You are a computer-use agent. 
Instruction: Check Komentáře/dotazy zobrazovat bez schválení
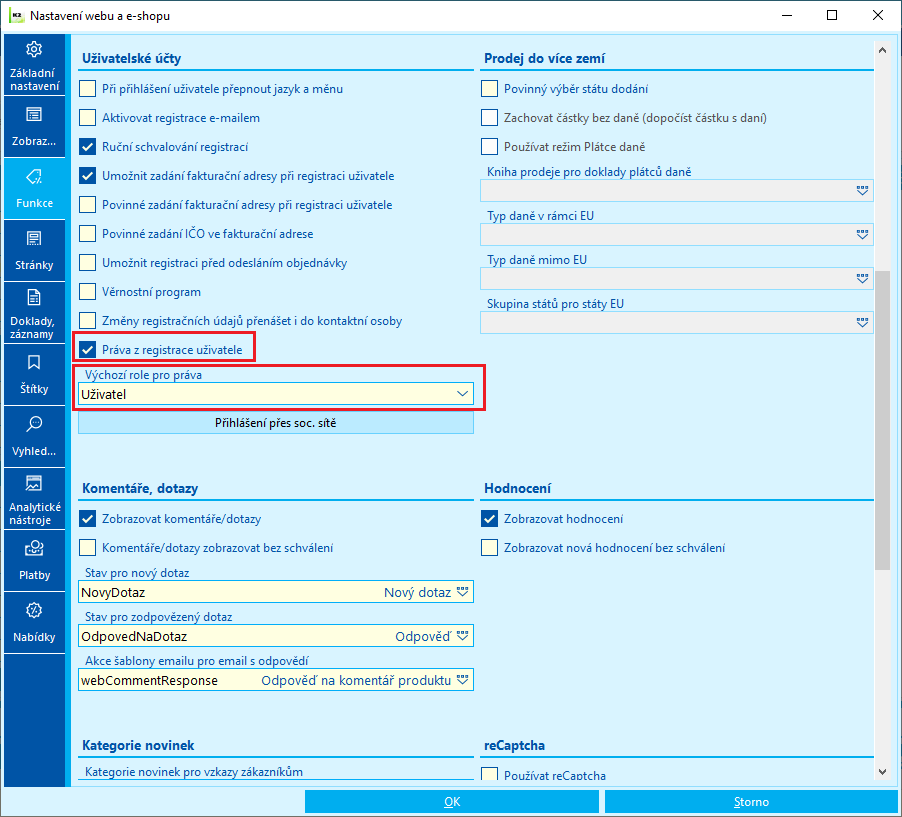[x=87, y=548]
